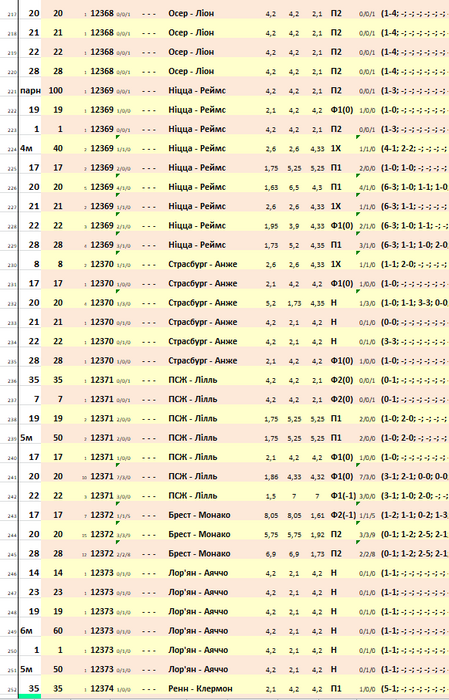The width and height of the screenshot is (449, 700).
Task: Select the score cell starting '(4-1; 2-2'
Action: click(414, 148)
